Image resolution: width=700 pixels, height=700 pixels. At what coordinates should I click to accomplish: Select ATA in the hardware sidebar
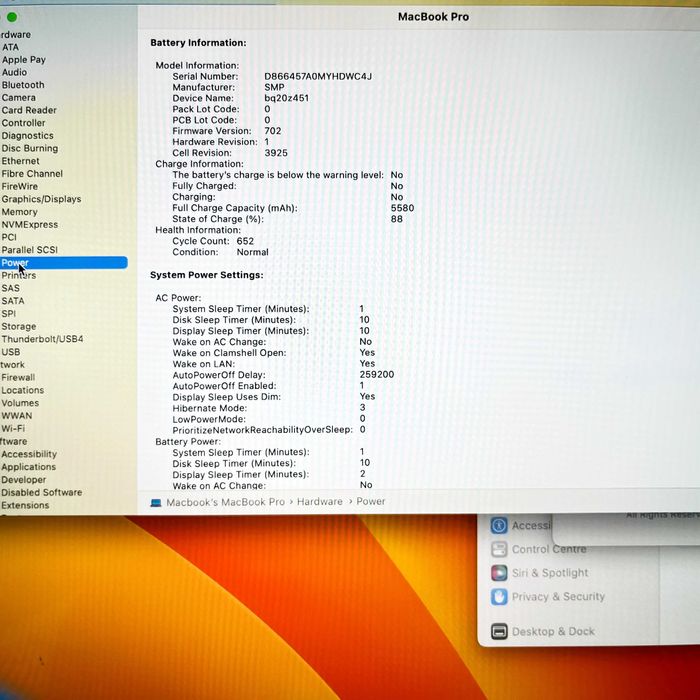[10, 47]
